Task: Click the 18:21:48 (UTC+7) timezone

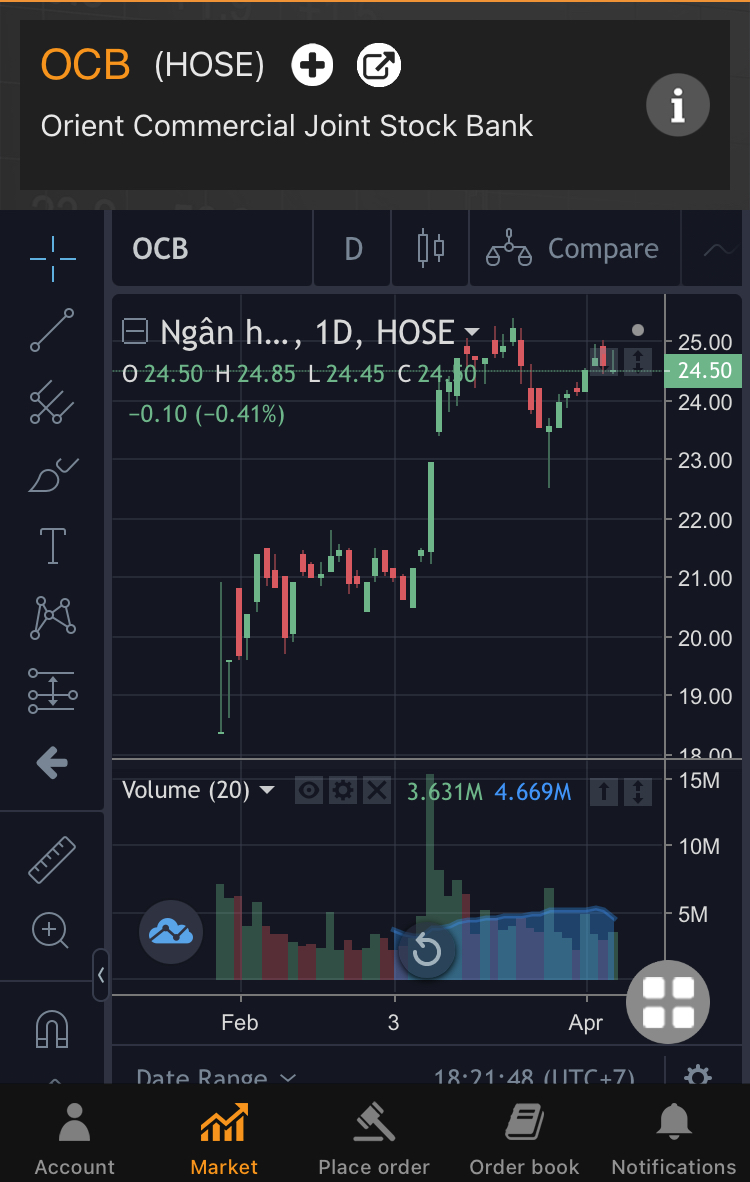Action: [x=534, y=1076]
